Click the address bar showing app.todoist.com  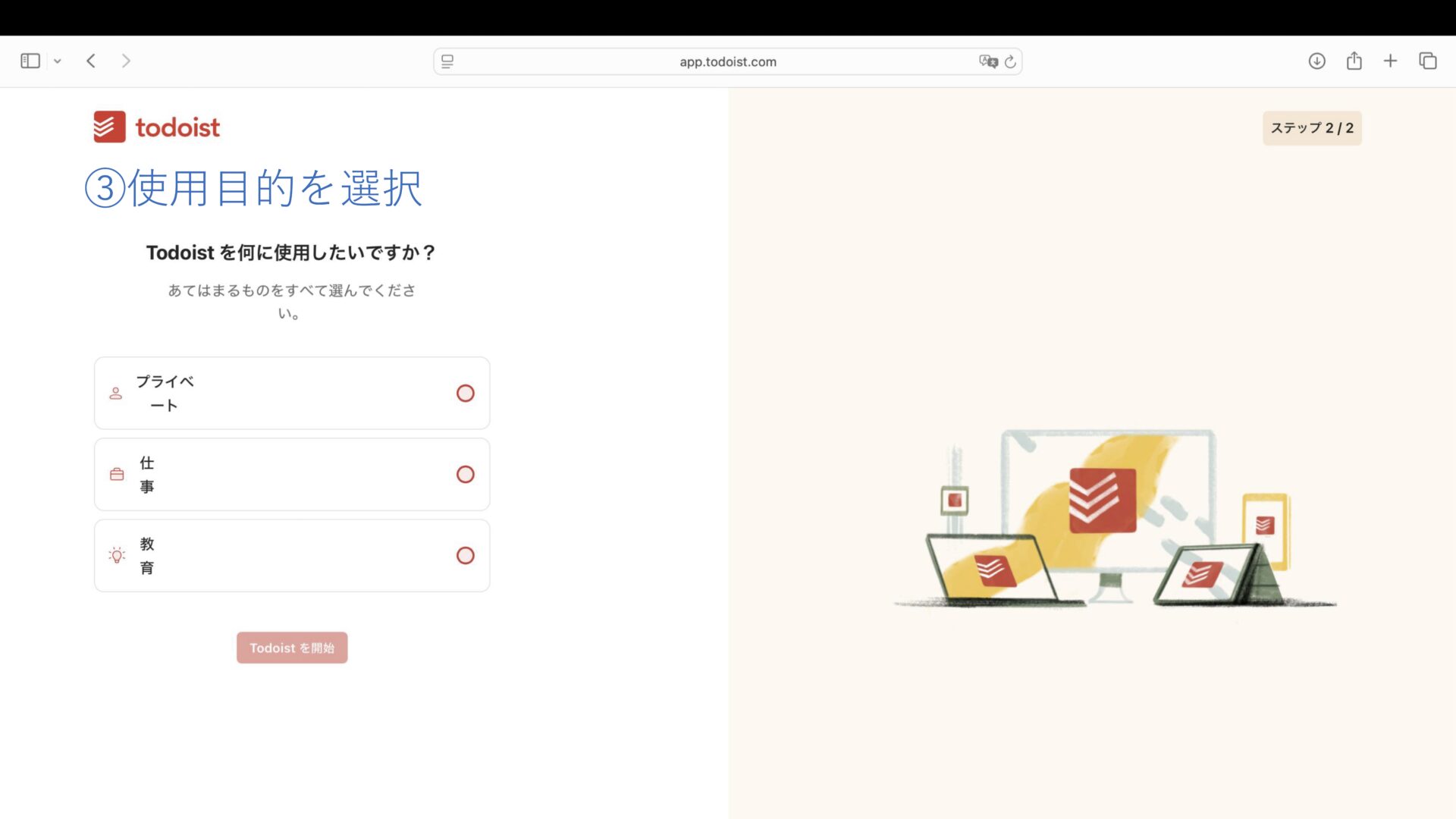[727, 61]
